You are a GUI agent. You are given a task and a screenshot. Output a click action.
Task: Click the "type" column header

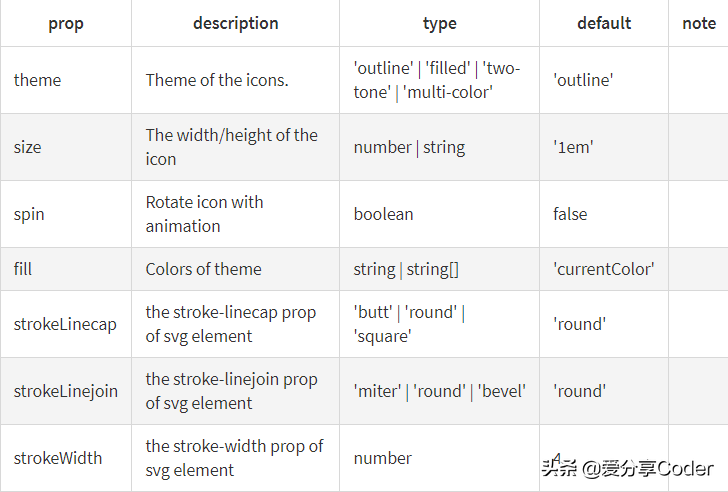pyautogui.click(x=439, y=23)
